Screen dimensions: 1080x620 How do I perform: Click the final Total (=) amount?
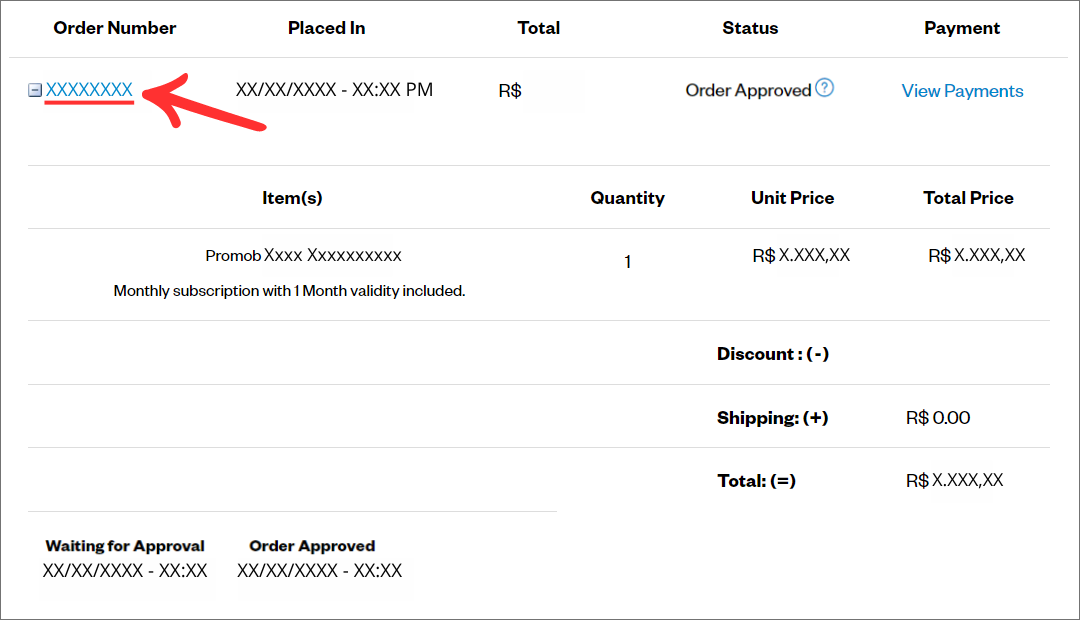tap(954, 481)
